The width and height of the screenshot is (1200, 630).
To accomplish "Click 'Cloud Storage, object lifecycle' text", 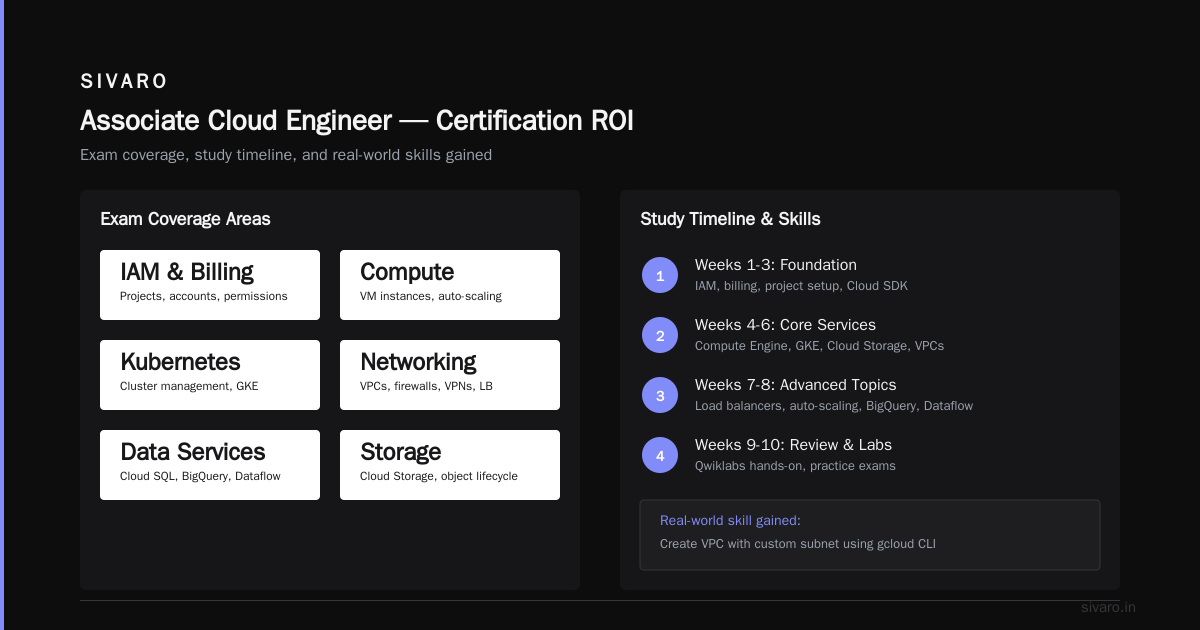I will (439, 476).
